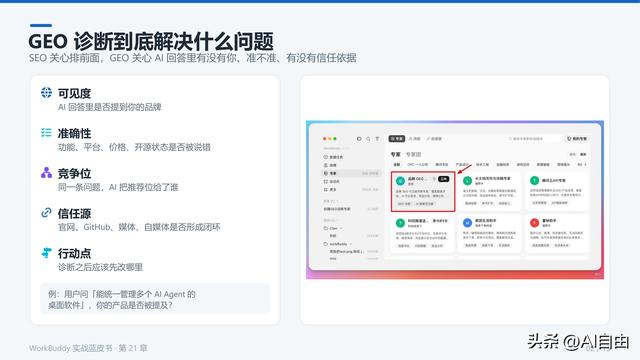Click the teal avatar on 品牌 GEO card
640x360 pixels.
(401, 180)
